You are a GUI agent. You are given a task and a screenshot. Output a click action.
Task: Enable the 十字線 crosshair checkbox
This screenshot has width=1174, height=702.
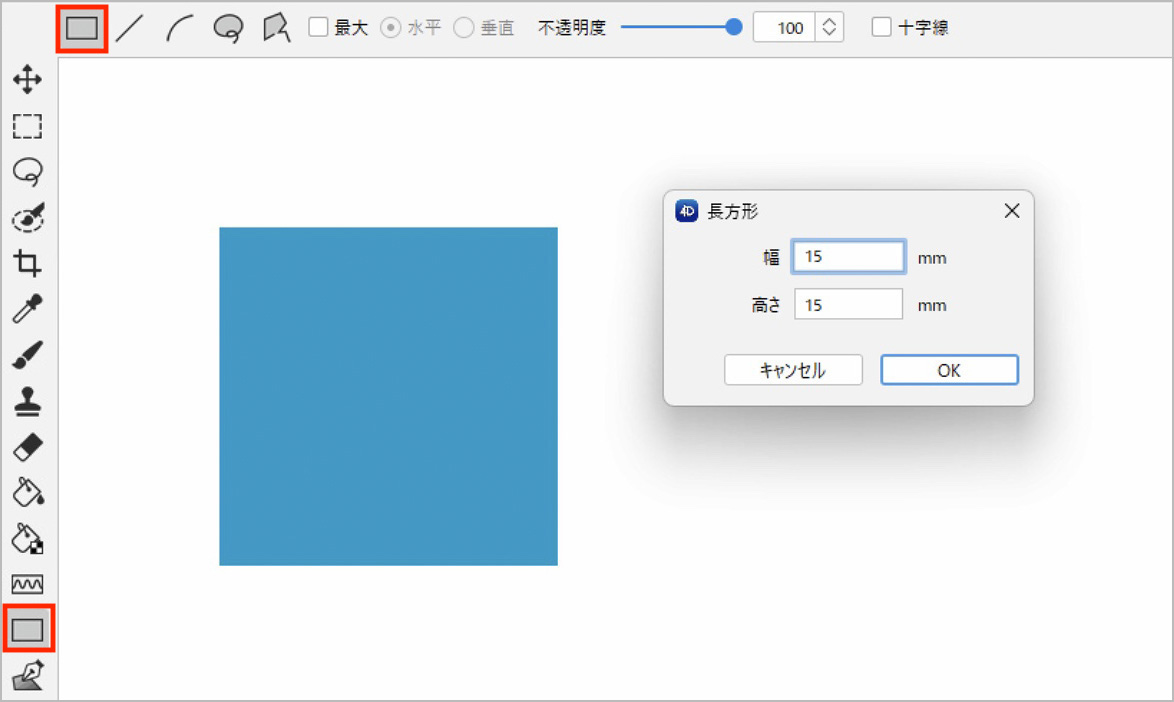(881, 27)
